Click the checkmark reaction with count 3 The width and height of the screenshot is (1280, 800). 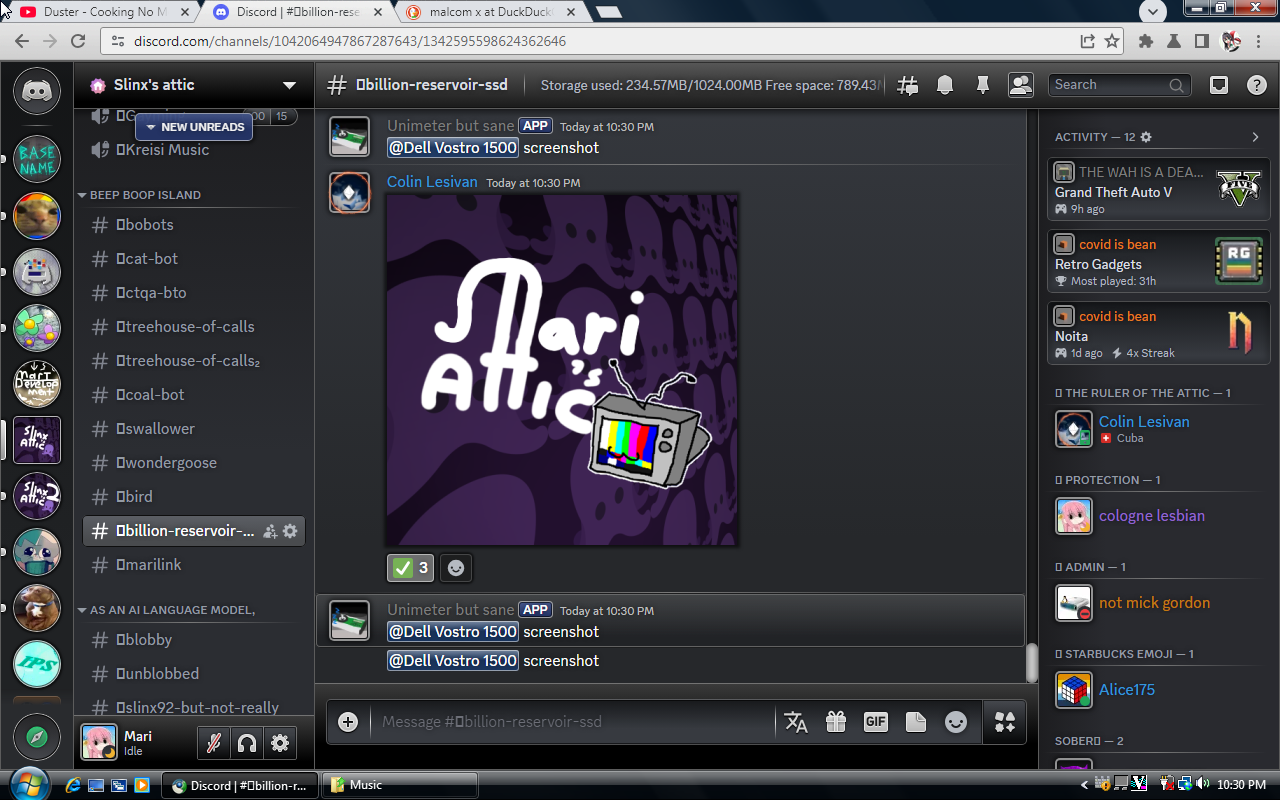(x=411, y=568)
